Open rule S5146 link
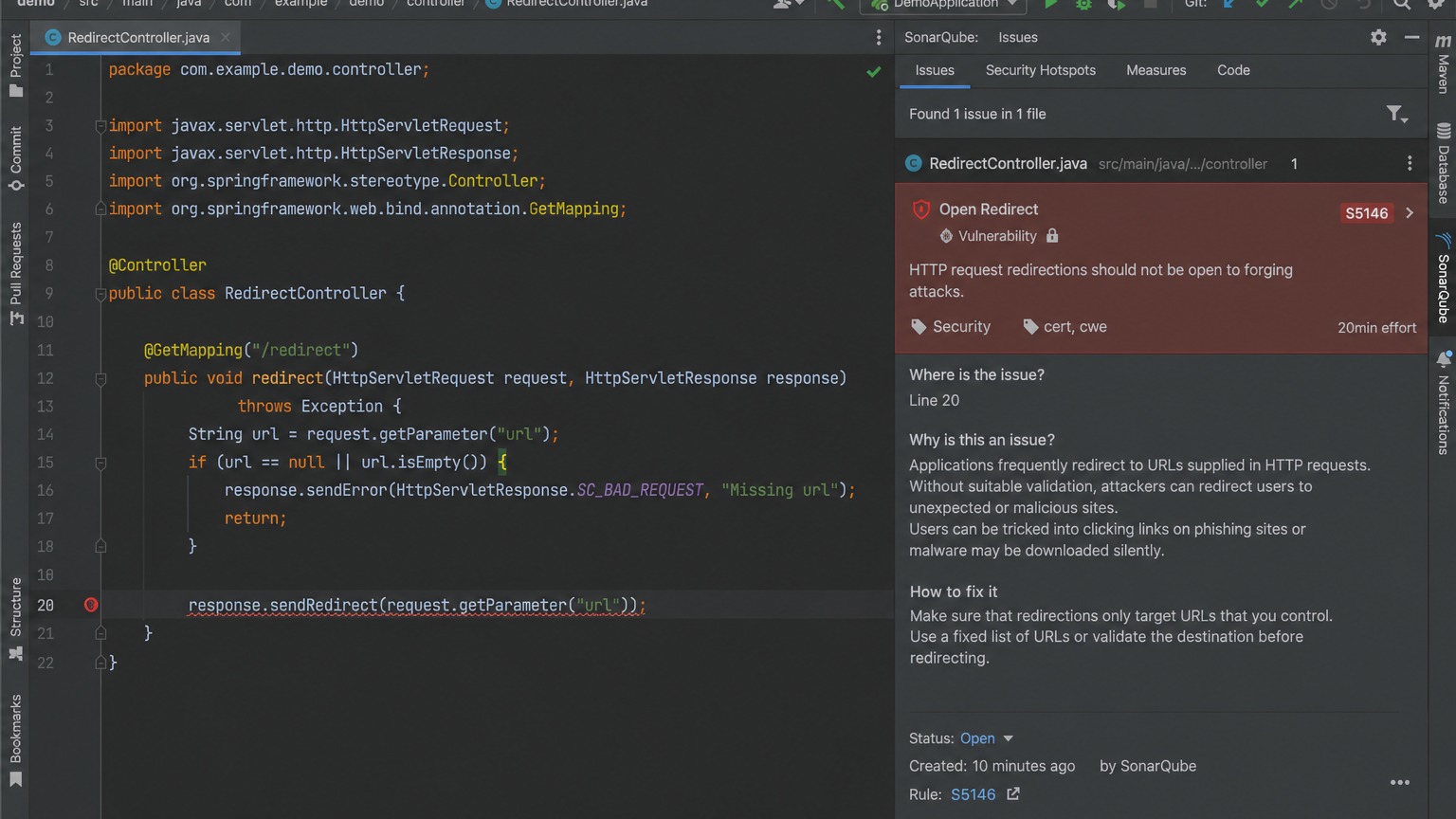 pyautogui.click(x=973, y=794)
